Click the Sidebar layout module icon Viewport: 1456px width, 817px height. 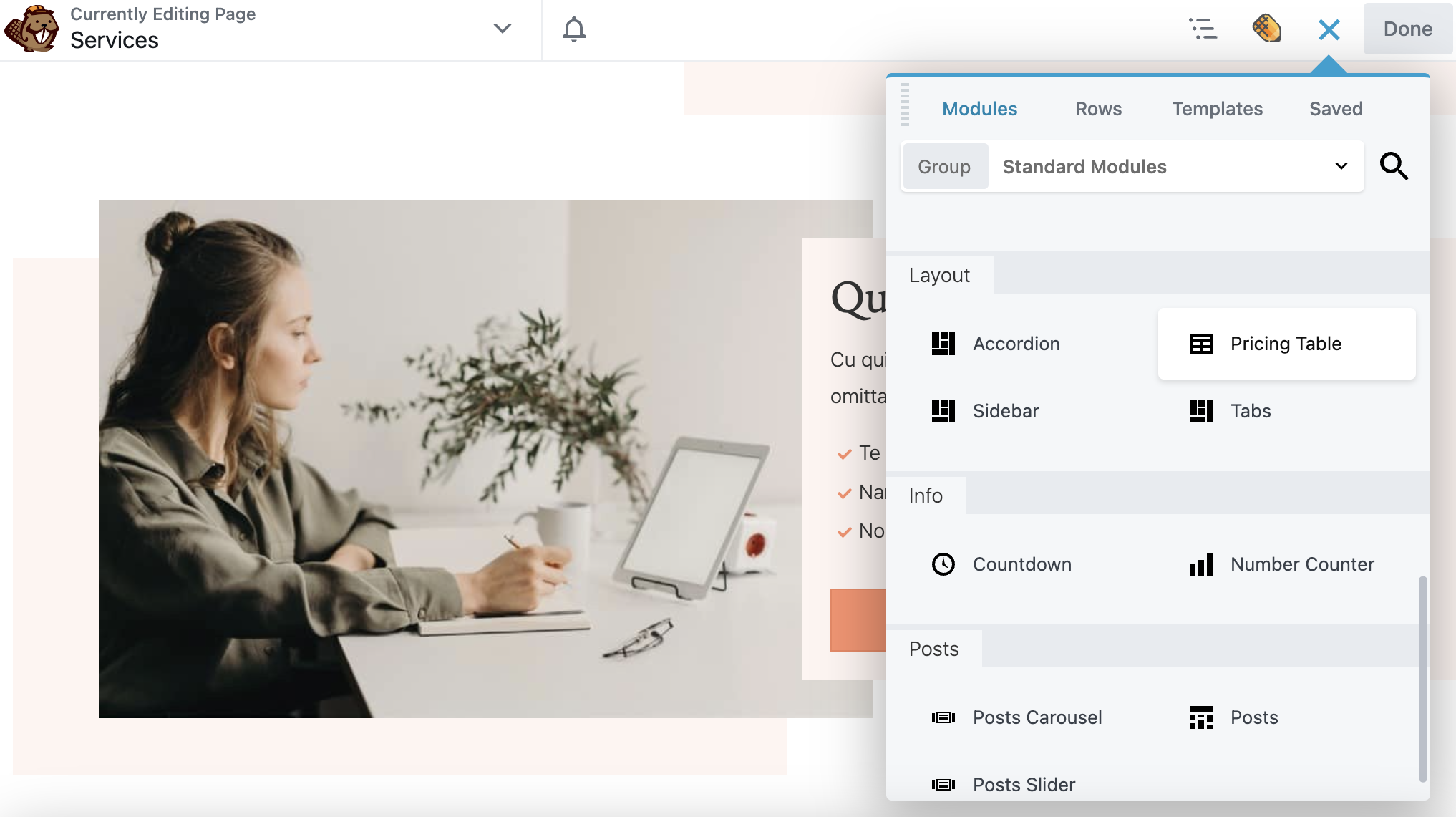[943, 410]
